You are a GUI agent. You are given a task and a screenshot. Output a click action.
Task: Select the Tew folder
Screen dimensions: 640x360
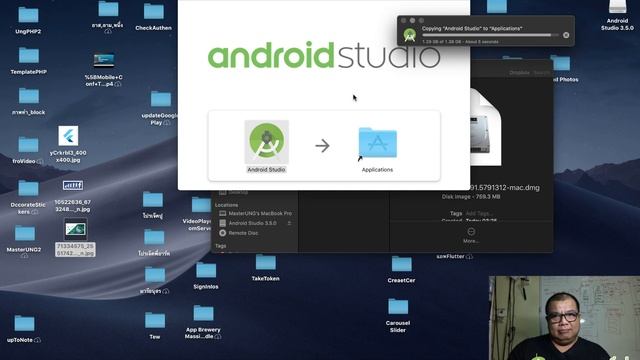[155, 326]
